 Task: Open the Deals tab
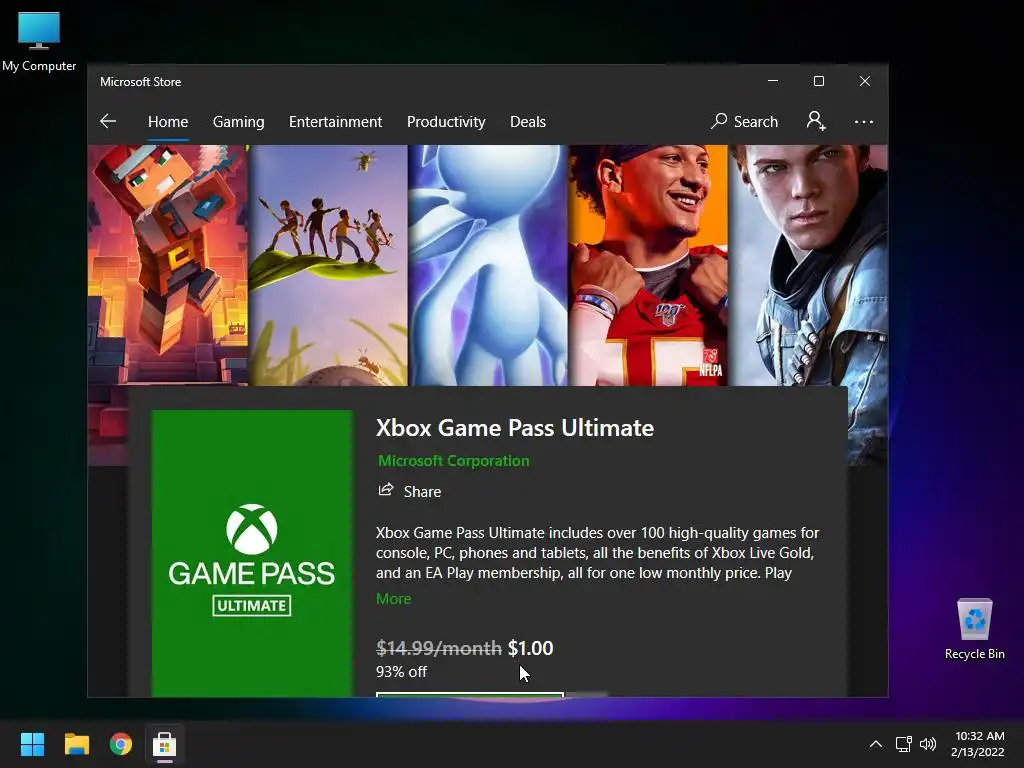528,121
